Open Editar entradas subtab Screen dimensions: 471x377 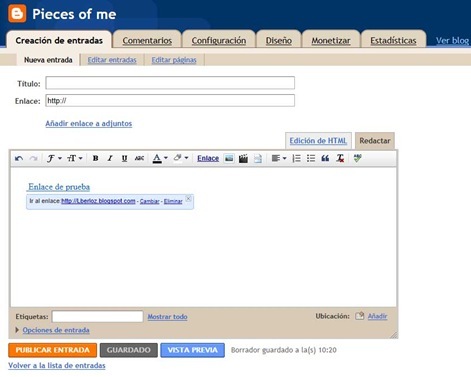pos(112,60)
